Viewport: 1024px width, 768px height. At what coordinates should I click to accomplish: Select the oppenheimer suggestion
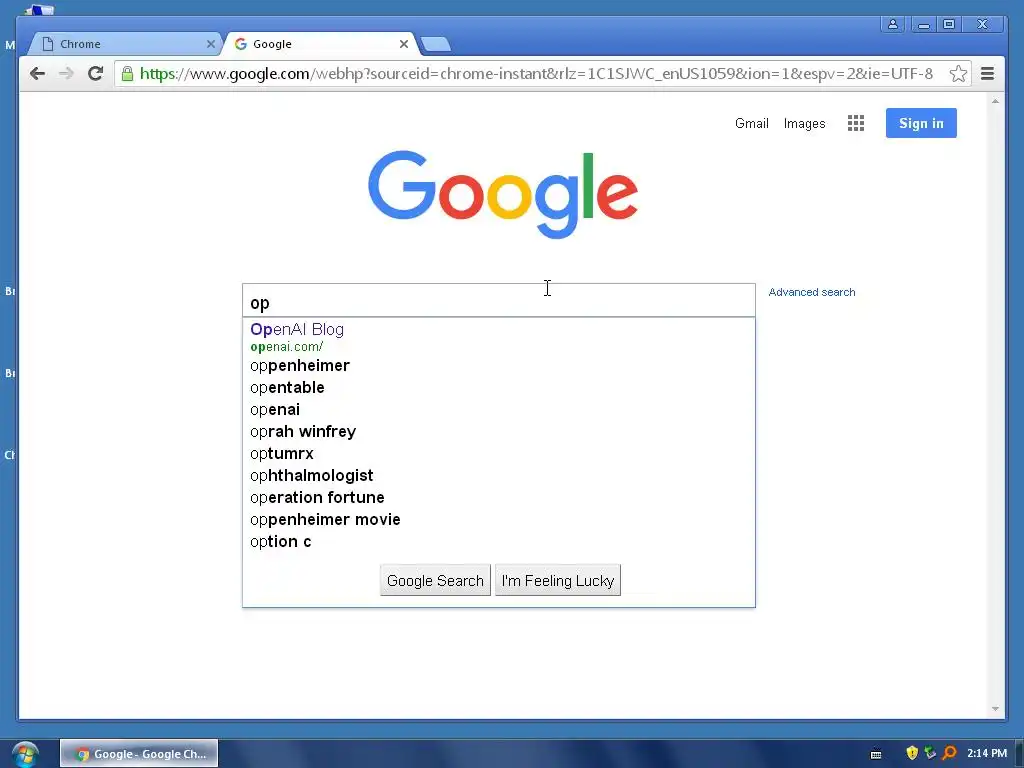tap(499, 366)
